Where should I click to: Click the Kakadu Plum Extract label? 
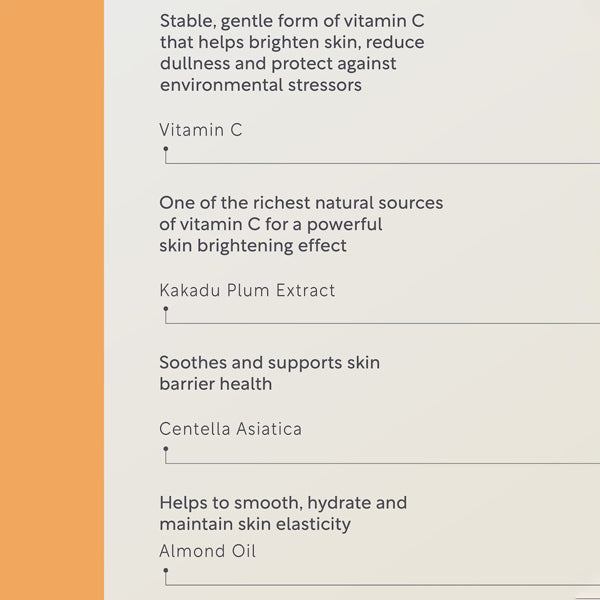(x=247, y=290)
